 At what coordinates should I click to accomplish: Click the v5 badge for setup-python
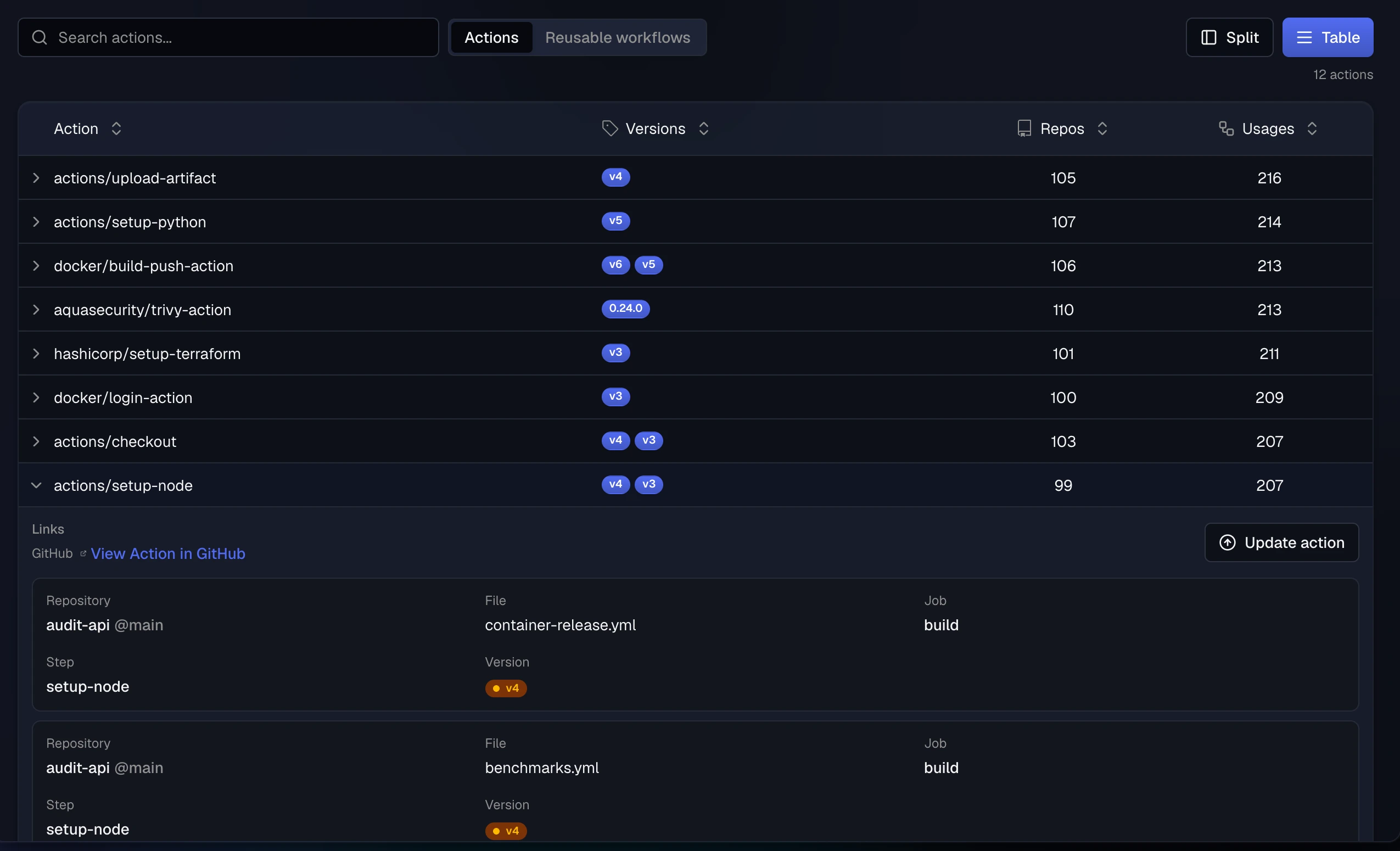click(x=615, y=220)
